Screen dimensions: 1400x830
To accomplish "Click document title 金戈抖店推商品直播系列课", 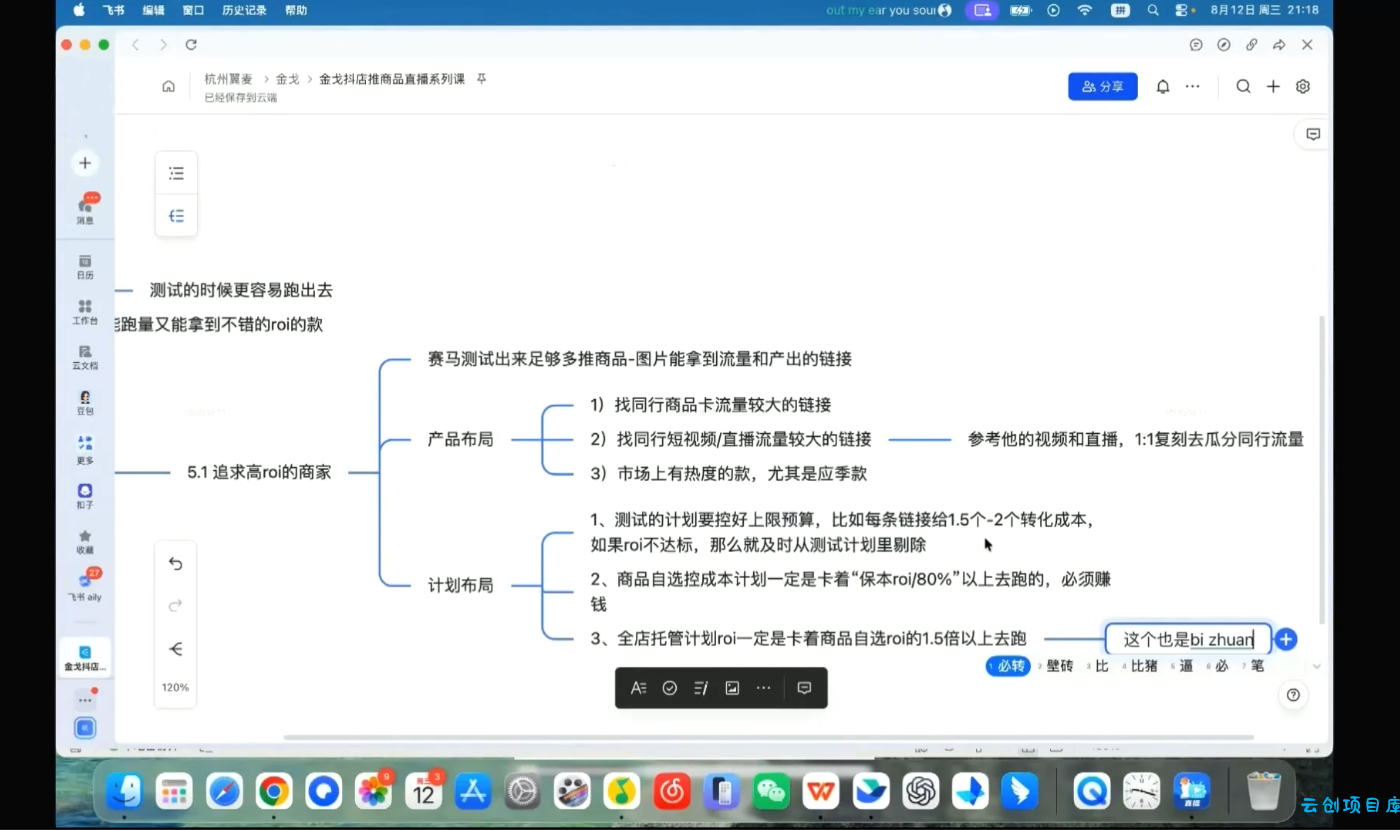I will point(392,78).
